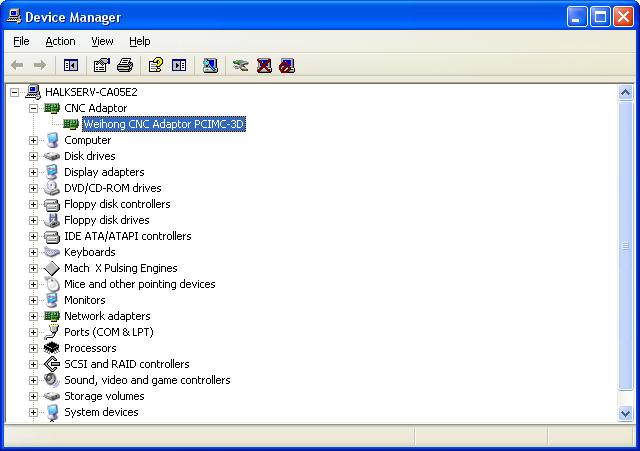
Task: Click the Help toolbar icon
Action: (155, 66)
